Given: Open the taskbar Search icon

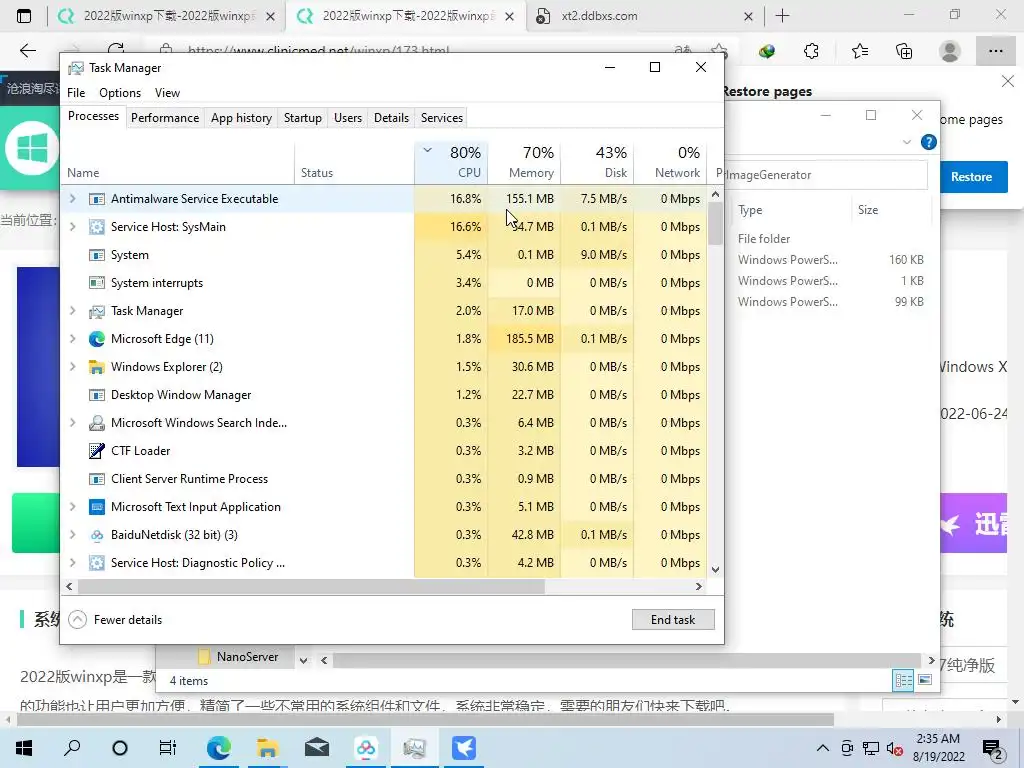Looking at the screenshot, I should coord(72,748).
